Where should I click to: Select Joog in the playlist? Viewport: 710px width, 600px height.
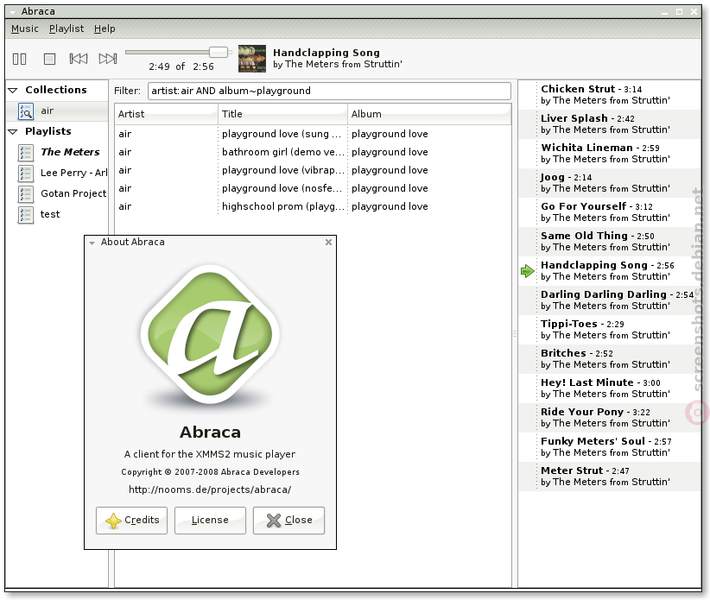(x=609, y=183)
